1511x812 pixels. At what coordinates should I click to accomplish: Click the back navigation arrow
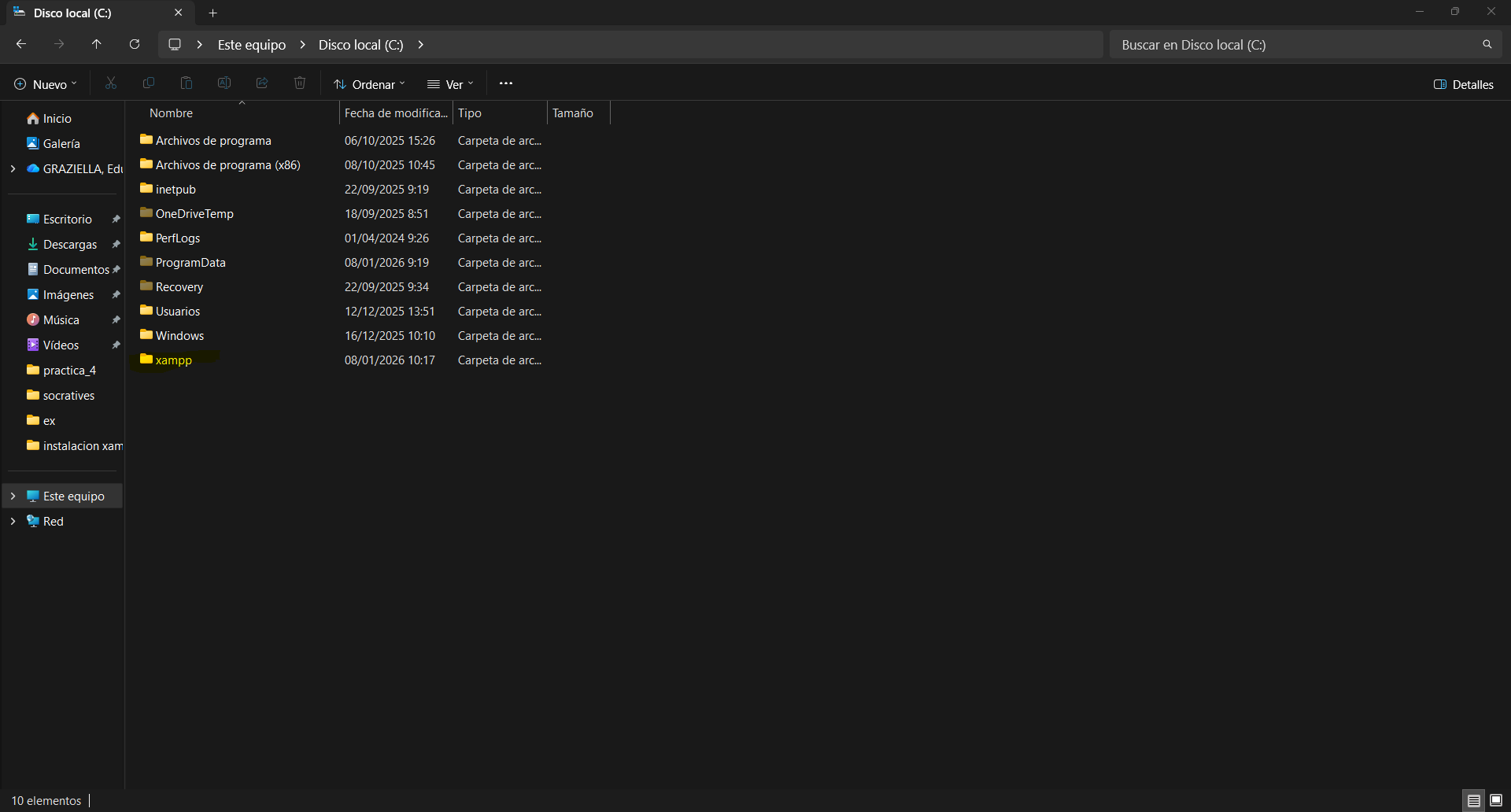[21, 44]
